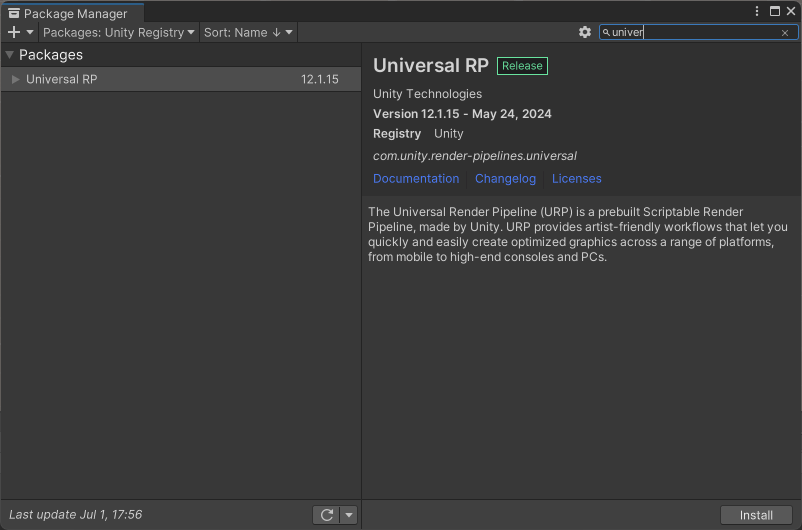Click the Last update Jul 1, 17:56 status
This screenshot has height=530, width=802.
(76, 515)
